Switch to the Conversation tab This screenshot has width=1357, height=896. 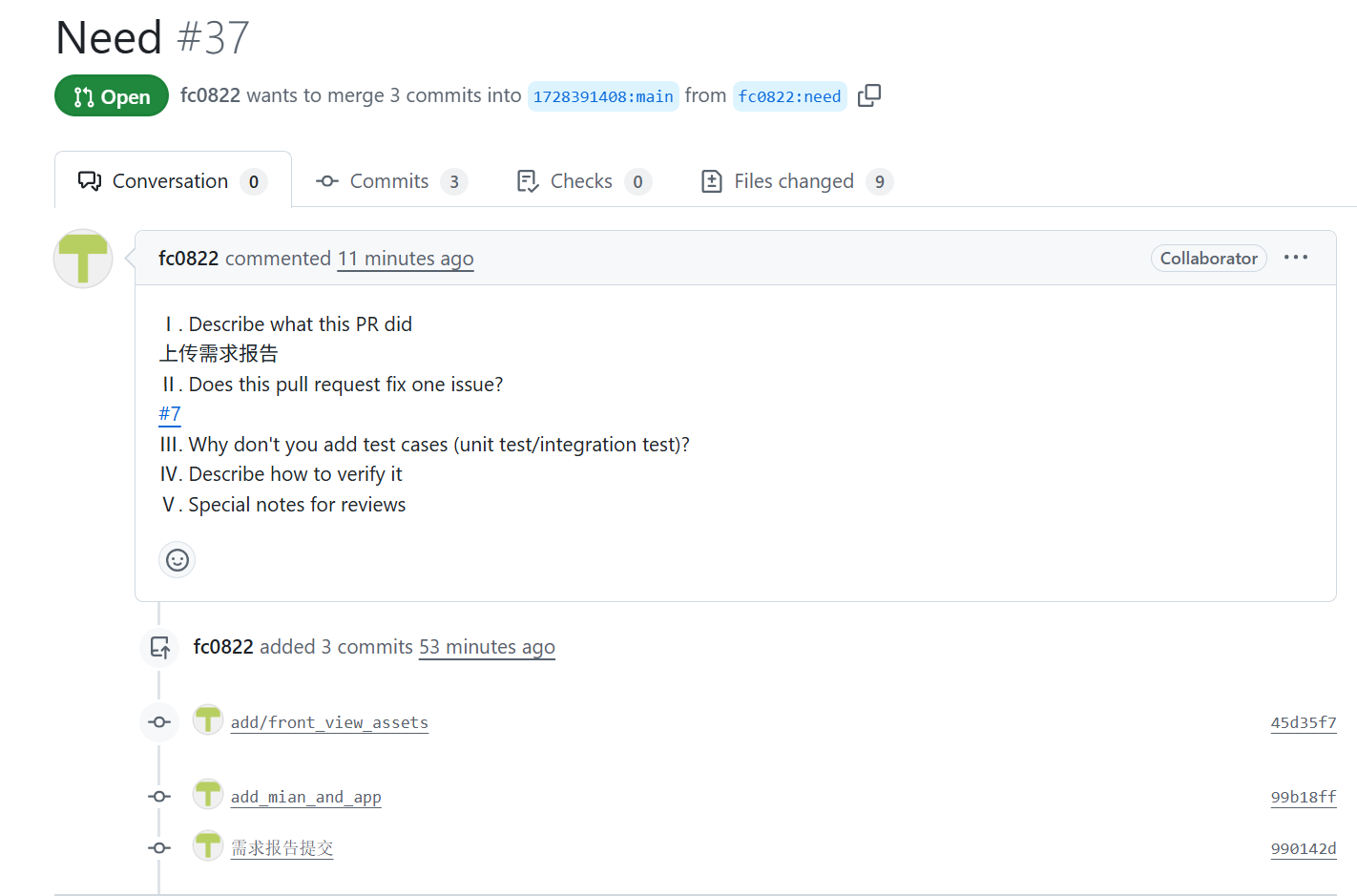(173, 180)
